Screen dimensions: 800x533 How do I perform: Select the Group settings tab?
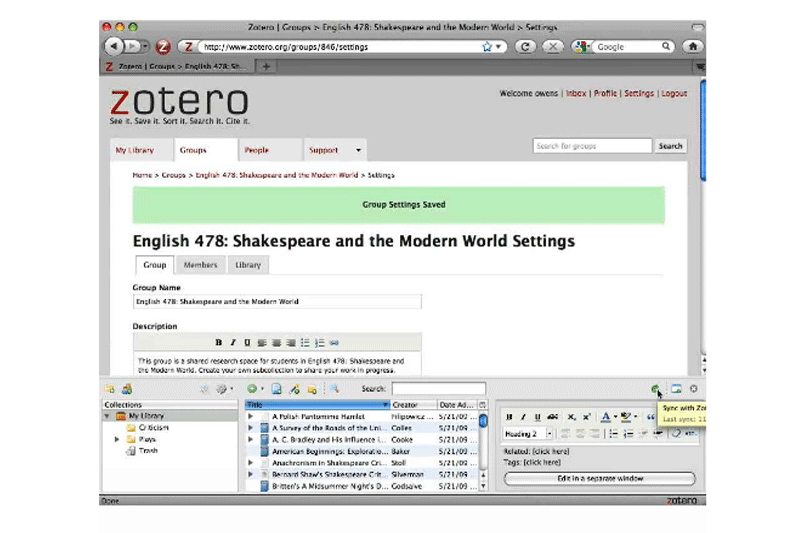tap(155, 265)
